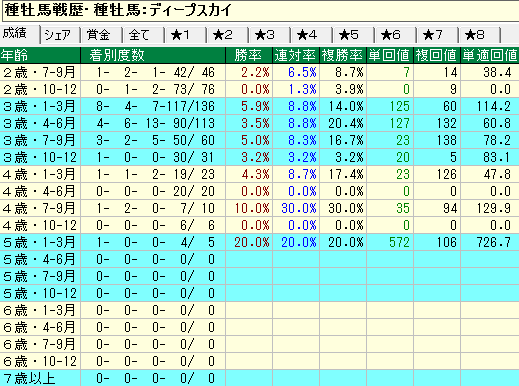Click the 単適回値 column header
The height and width of the screenshot is (386, 519).
pos(490,55)
